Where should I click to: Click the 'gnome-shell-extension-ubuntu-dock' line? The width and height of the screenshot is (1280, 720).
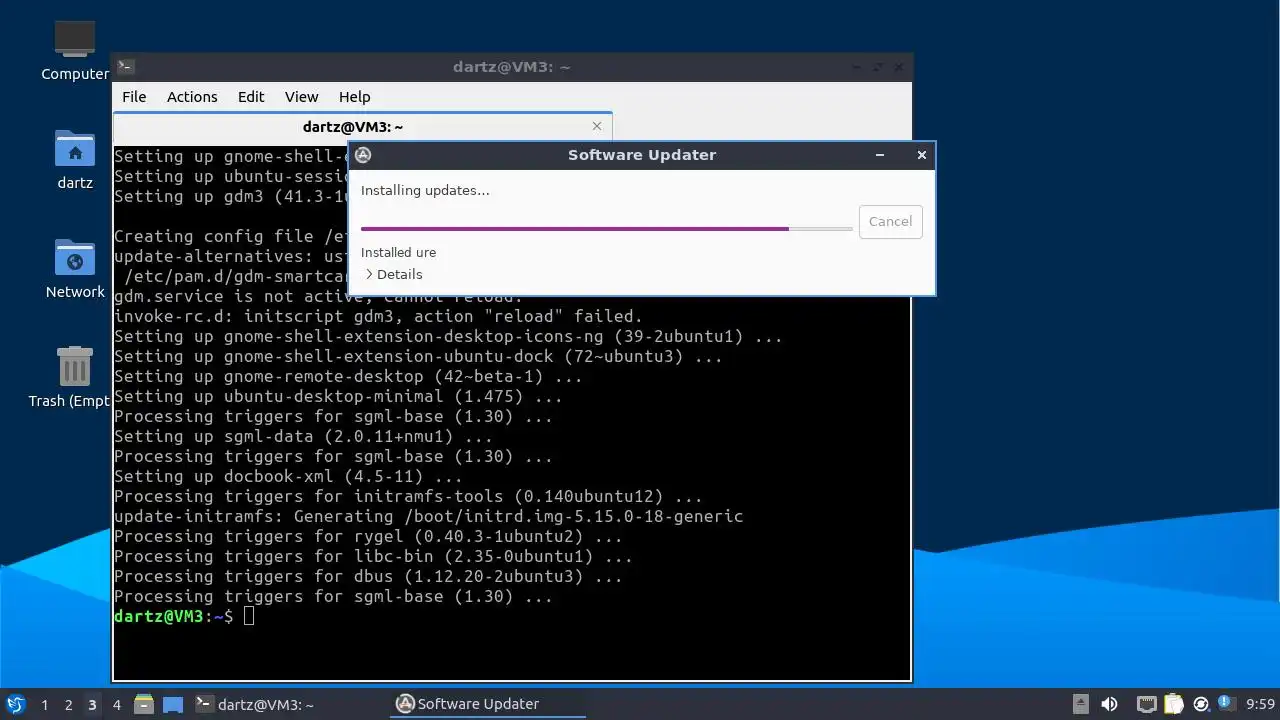pyautogui.click(x=418, y=356)
